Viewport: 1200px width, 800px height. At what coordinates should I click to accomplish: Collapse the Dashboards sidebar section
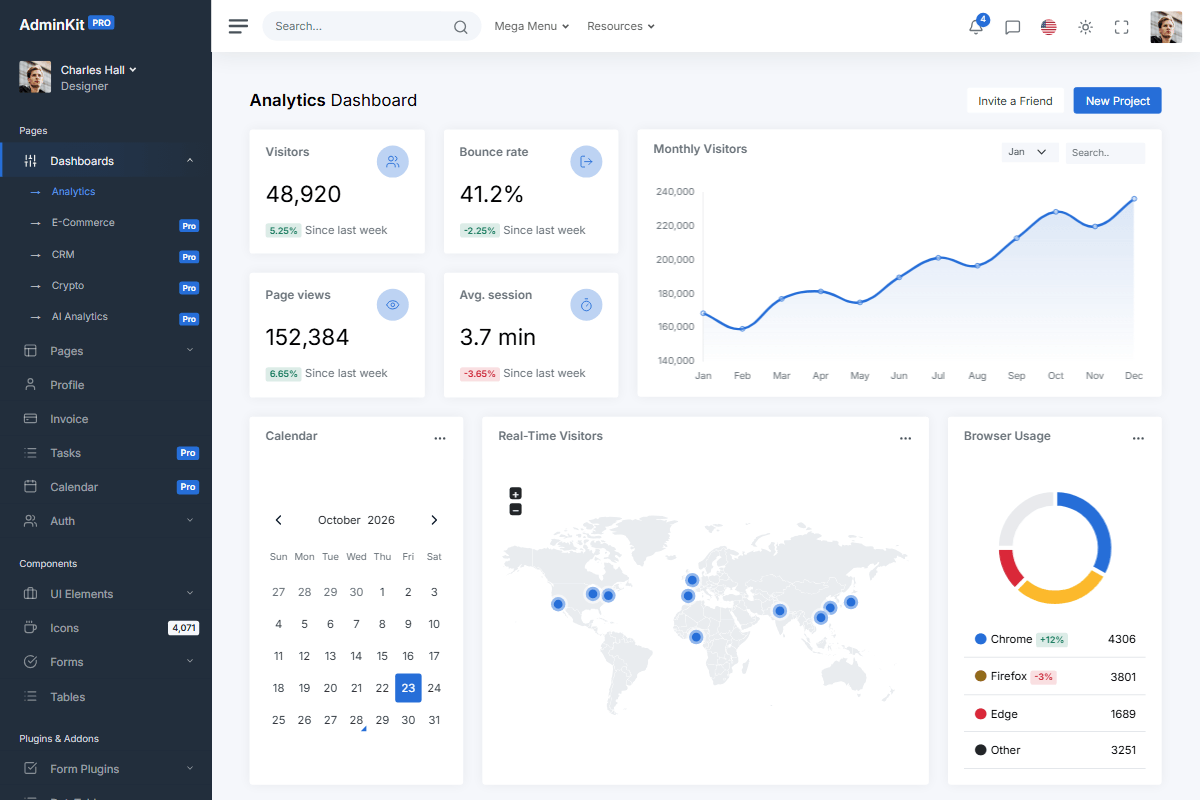point(190,161)
